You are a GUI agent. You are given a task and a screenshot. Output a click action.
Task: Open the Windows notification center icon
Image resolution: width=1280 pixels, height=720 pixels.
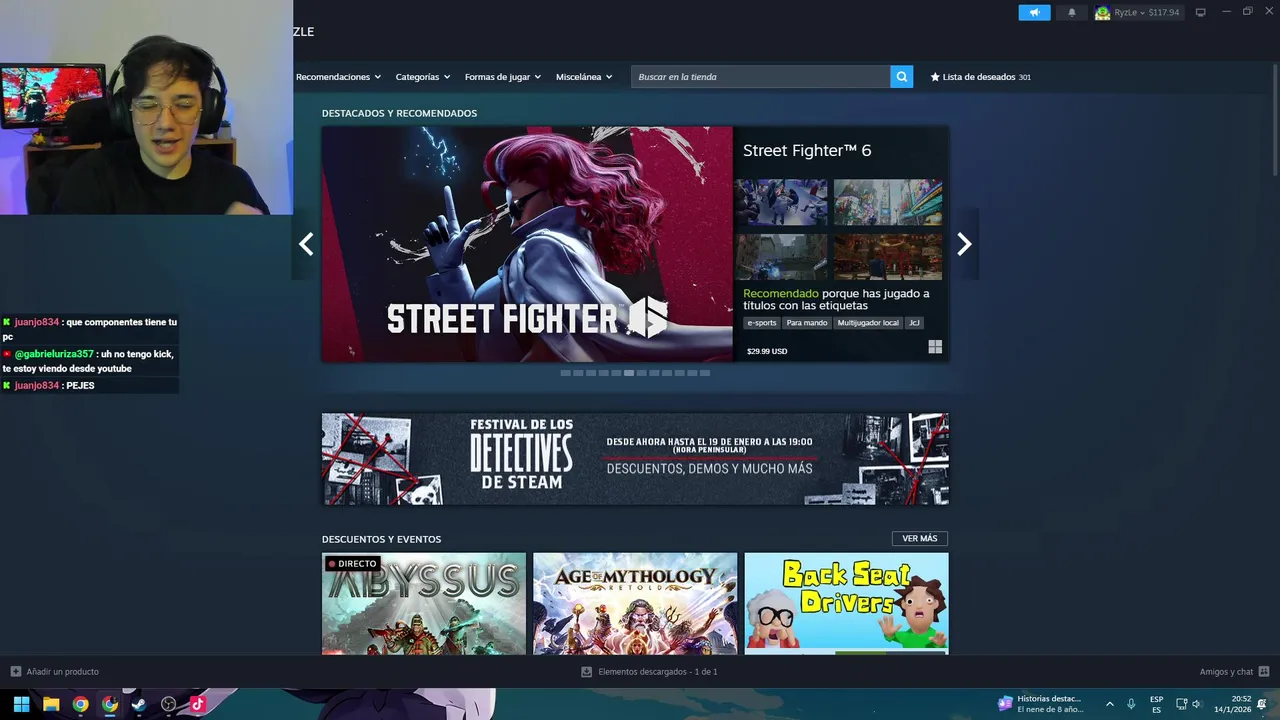pos(1262,704)
